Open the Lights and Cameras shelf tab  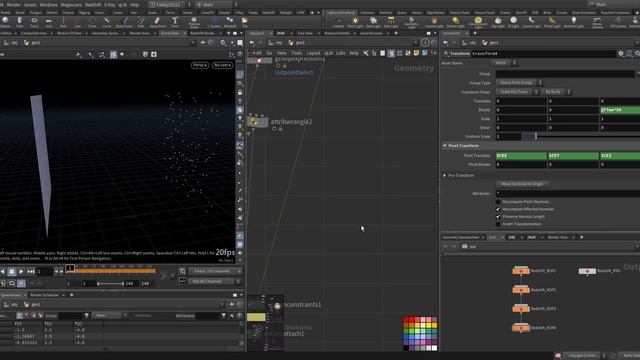[x=342, y=13]
